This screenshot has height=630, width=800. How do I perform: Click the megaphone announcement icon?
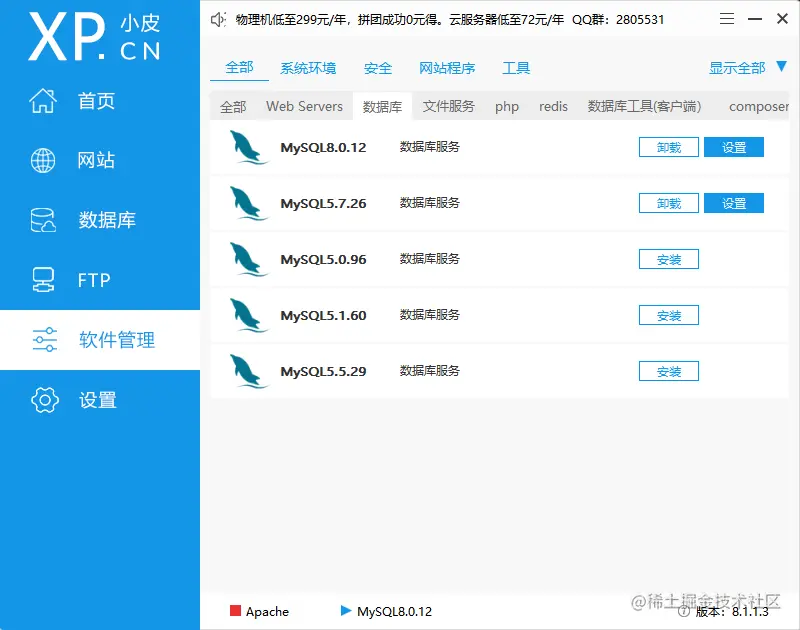pyautogui.click(x=218, y=18)
